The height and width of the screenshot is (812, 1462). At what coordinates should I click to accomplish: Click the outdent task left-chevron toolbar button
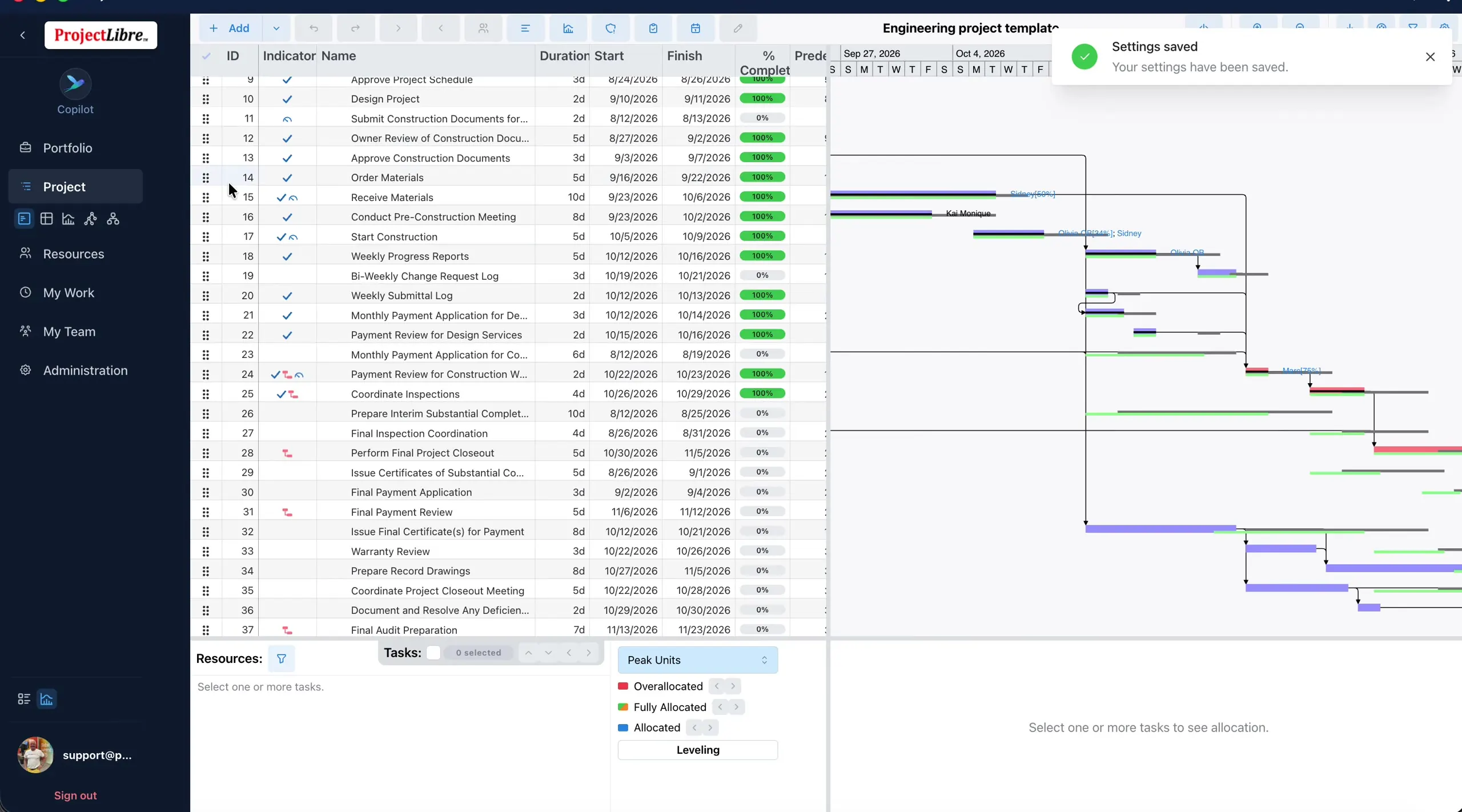(440, 28)
